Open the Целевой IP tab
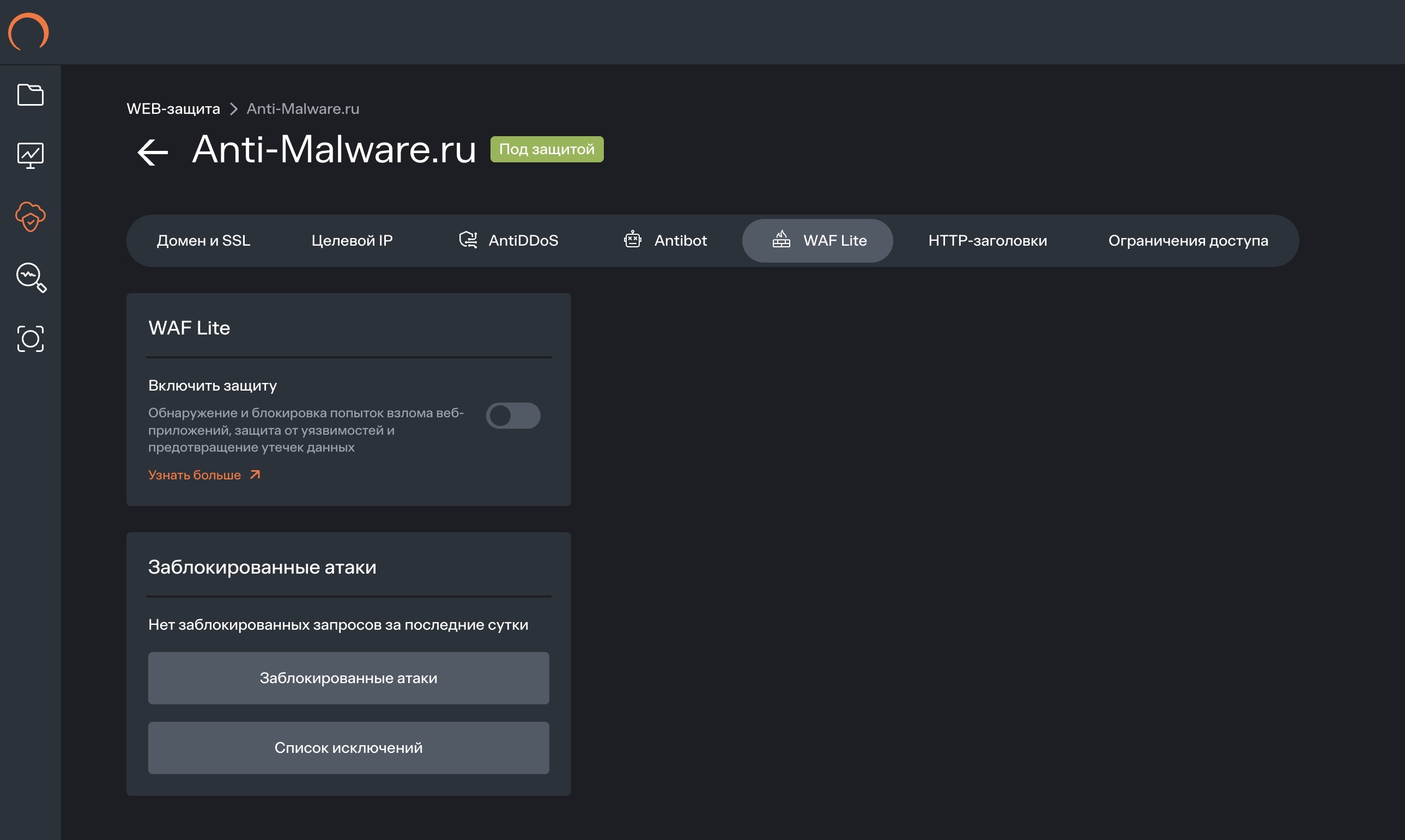Screen dimensions: 1405x840 point(352,241)
